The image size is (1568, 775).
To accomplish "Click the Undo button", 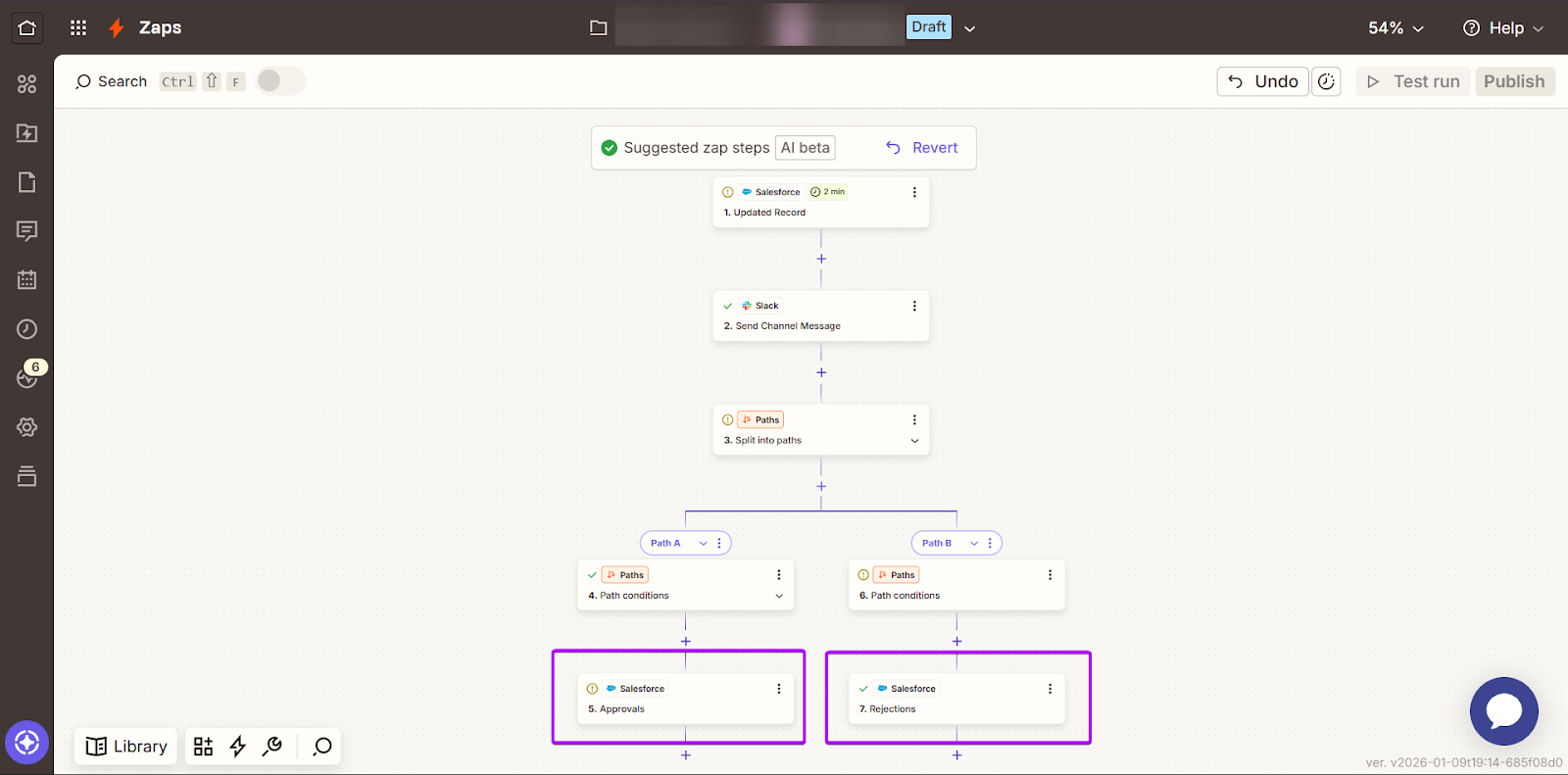I will (1262, 81).
